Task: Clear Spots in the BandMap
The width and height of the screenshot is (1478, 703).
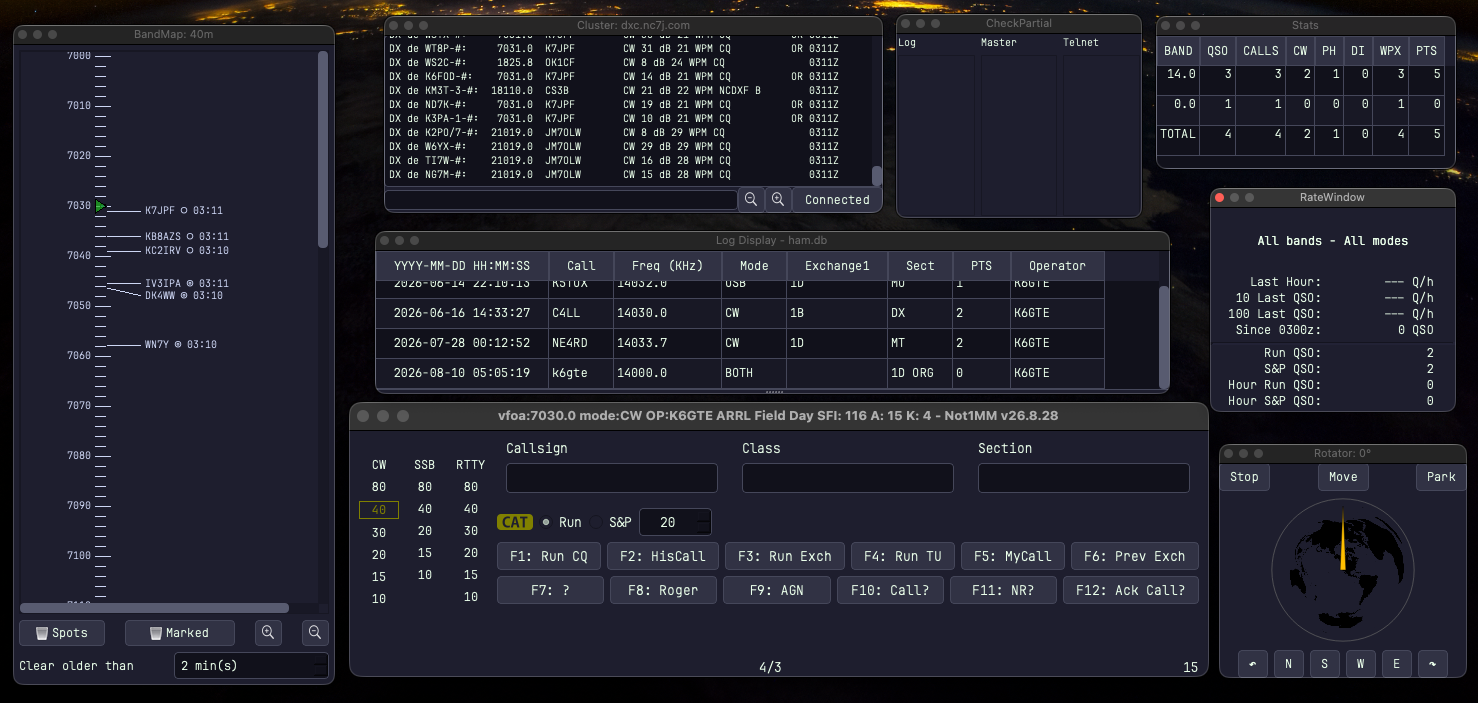Action: 61,632
